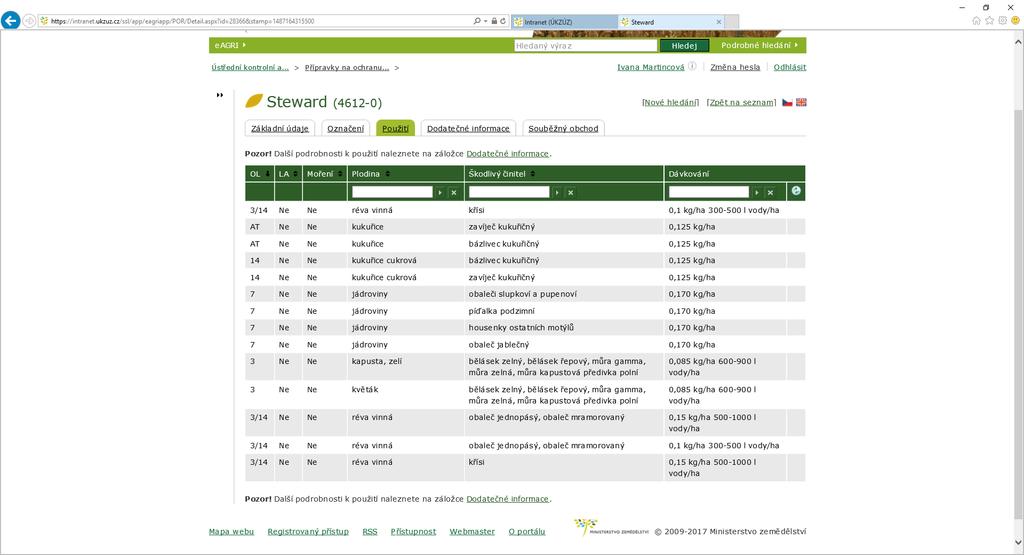Click the refresh page icon in address bar
1024x555 pixels.
[503, 21]
